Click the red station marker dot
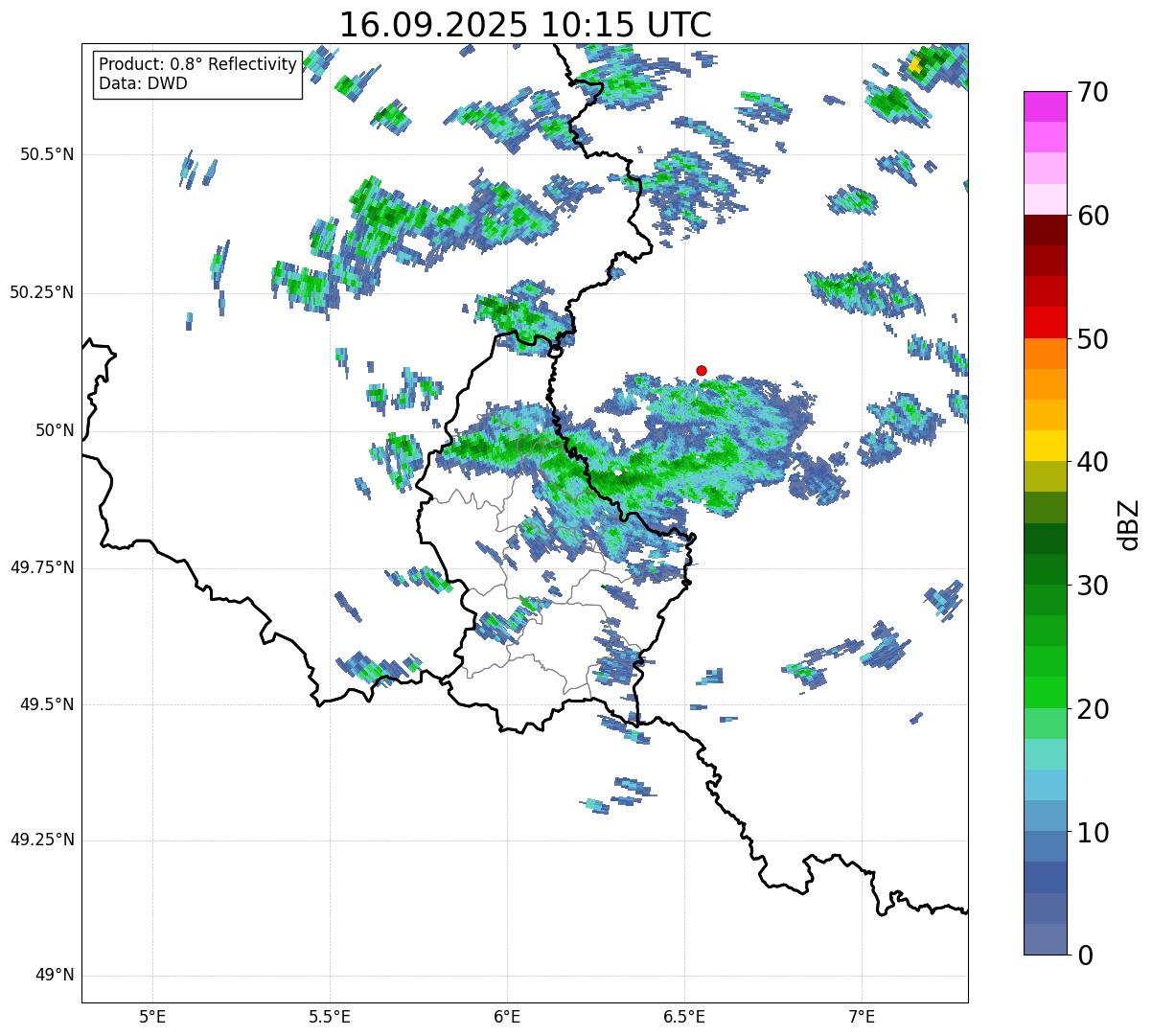 tap(702, 370)
